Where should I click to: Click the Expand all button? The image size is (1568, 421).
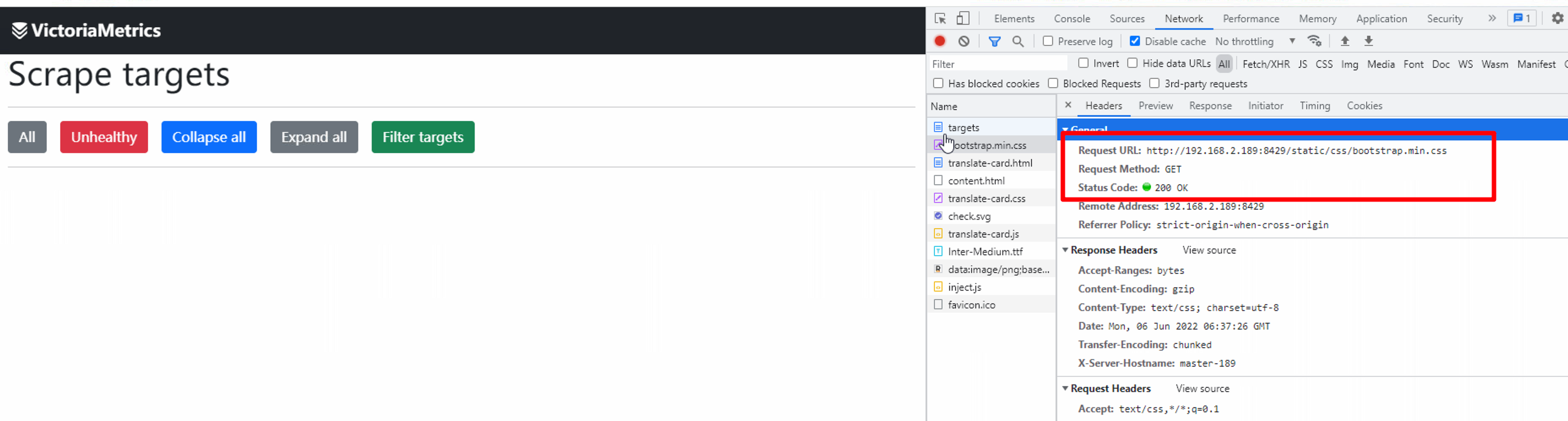[x=314, y=137]
